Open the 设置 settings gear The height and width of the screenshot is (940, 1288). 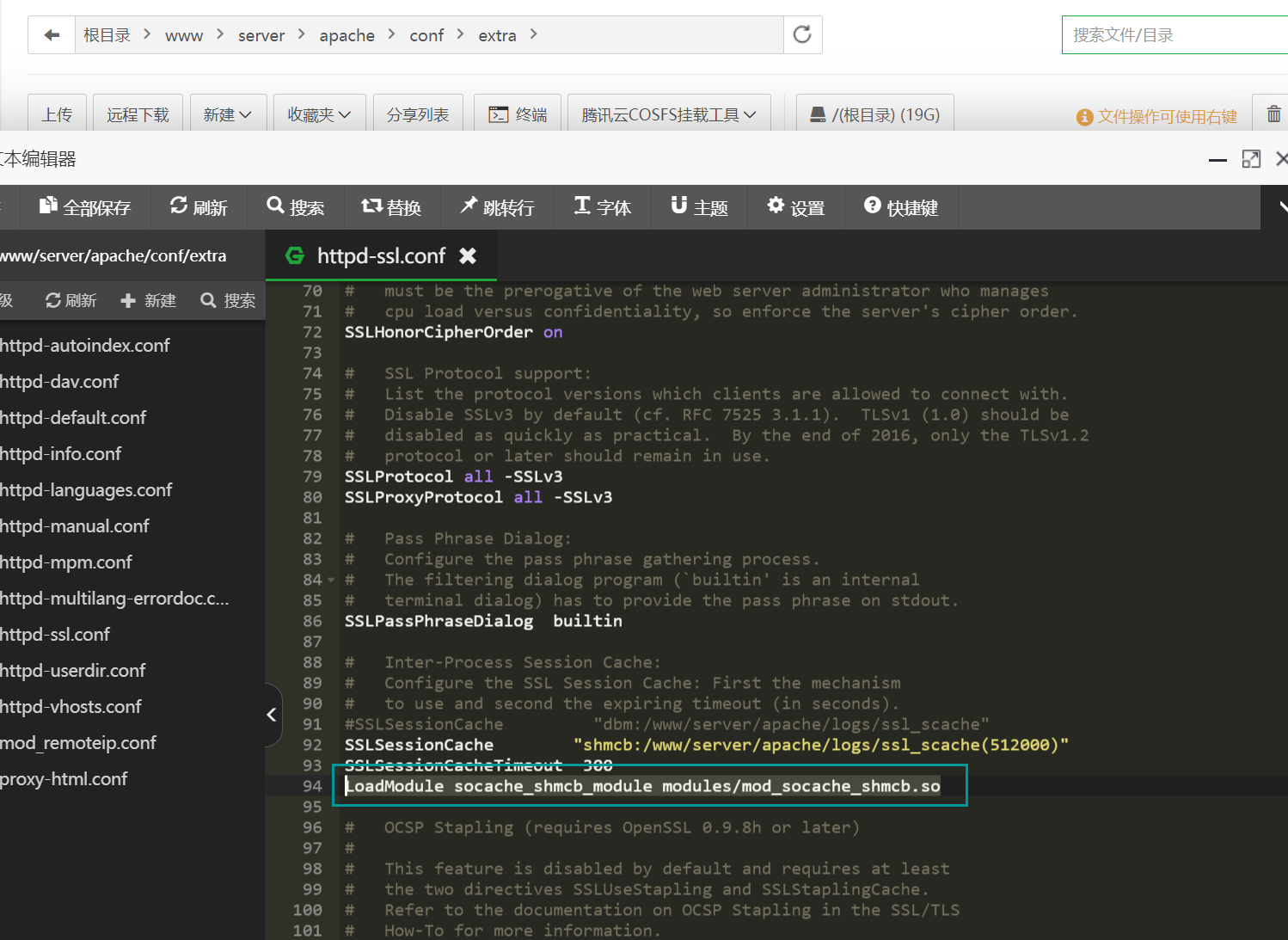[x=795, y=207]
